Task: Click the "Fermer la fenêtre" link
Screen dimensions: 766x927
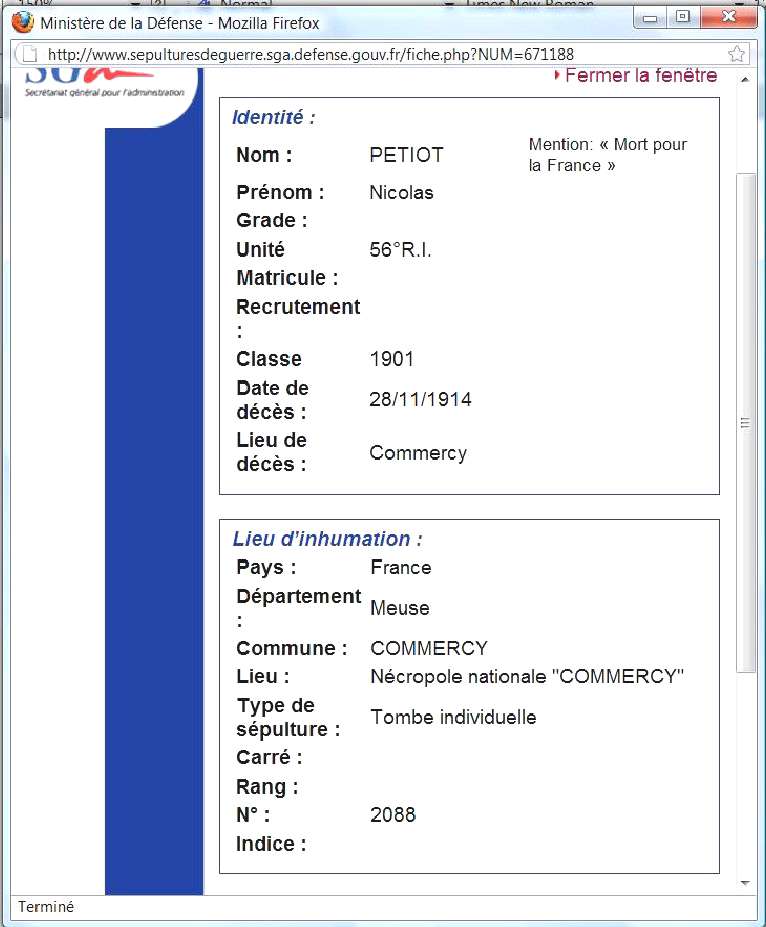Action: tap(641, 76)
